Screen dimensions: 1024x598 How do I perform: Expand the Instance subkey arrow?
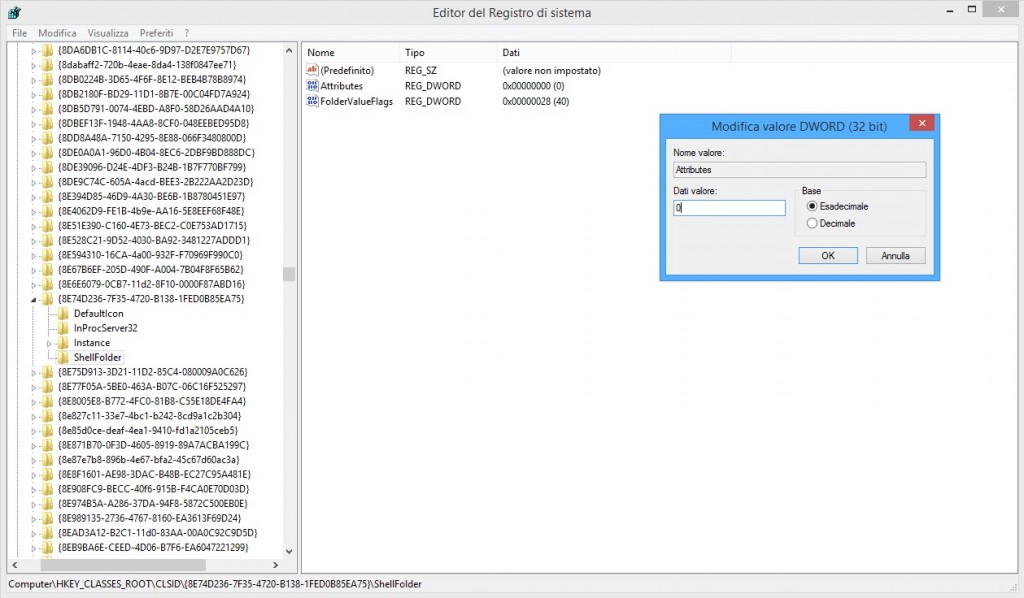point(49,343)
